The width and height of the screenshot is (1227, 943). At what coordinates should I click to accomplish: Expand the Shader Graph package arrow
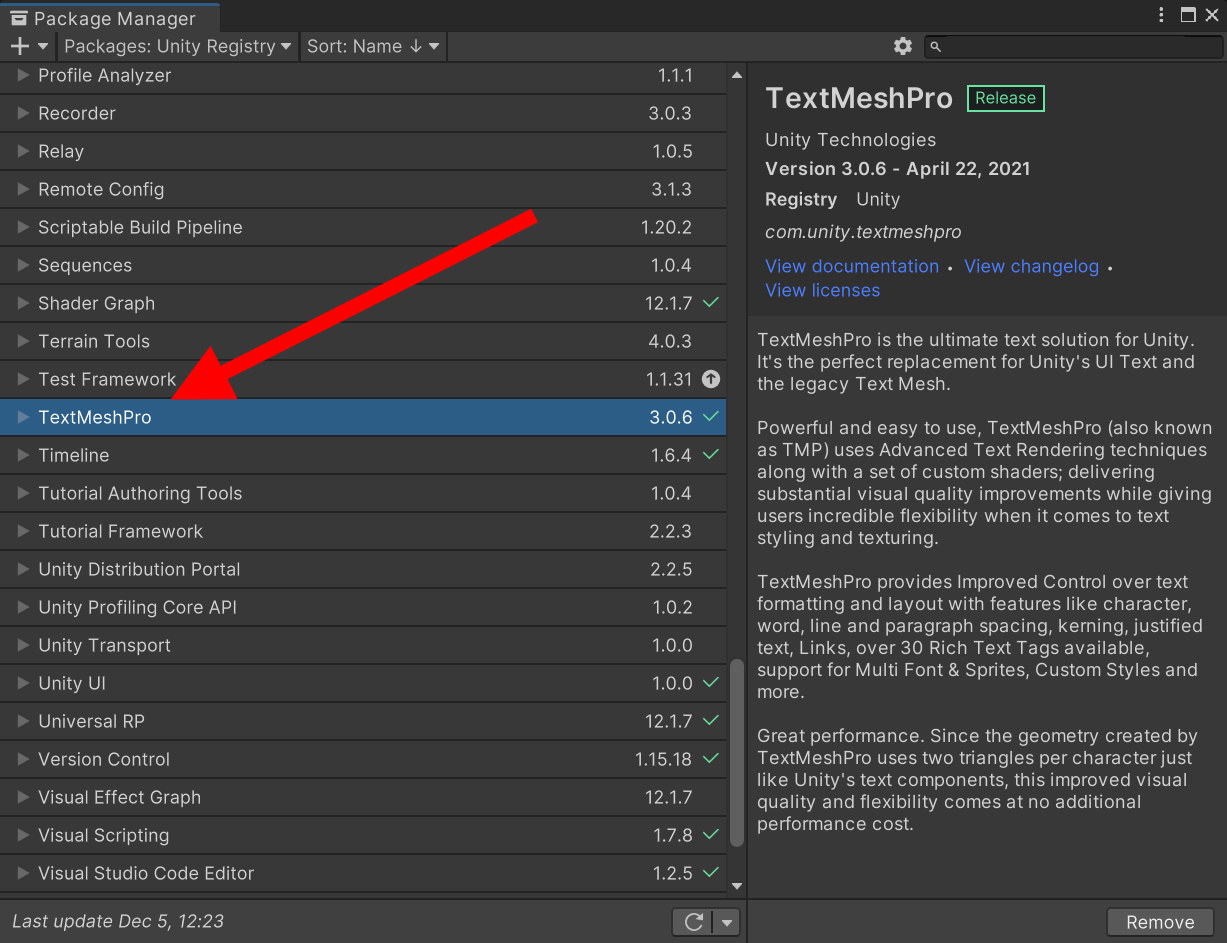pyautogui.click(x=23, y=303)
